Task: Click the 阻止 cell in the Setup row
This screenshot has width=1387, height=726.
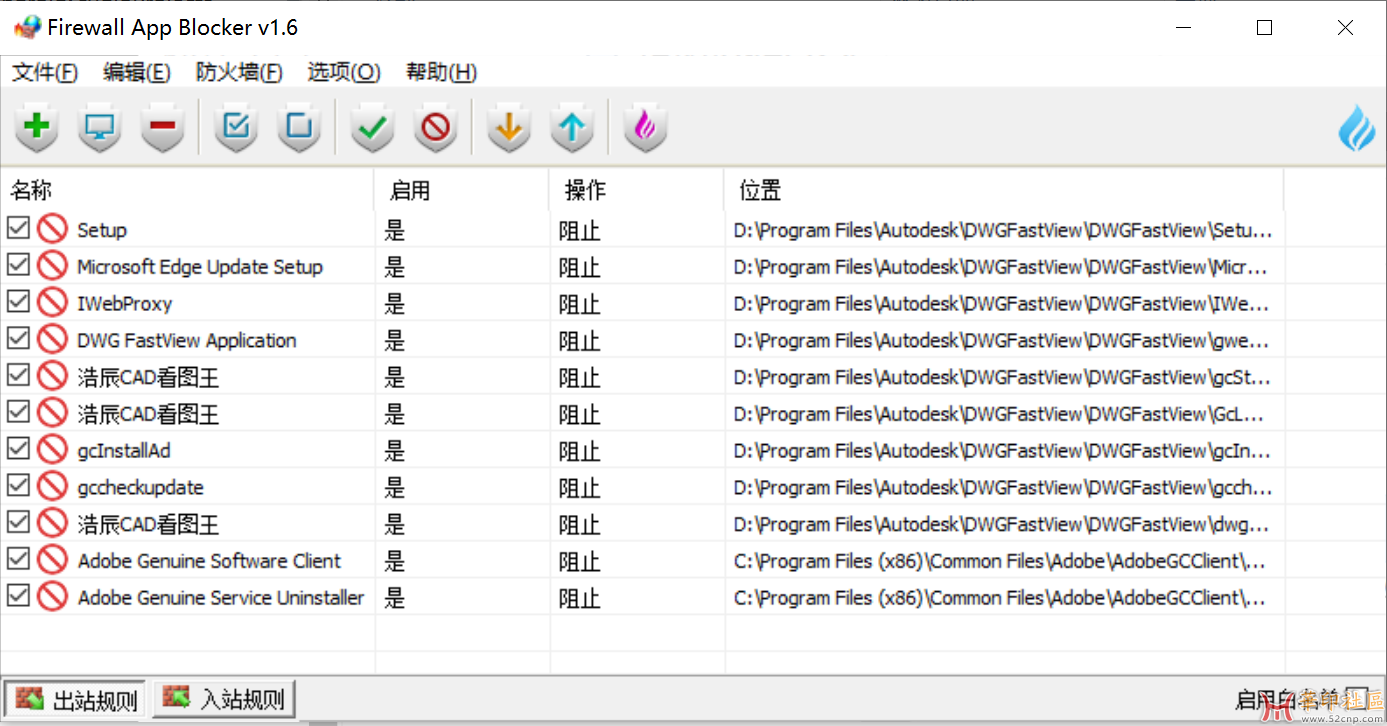Action: [580, 230]
